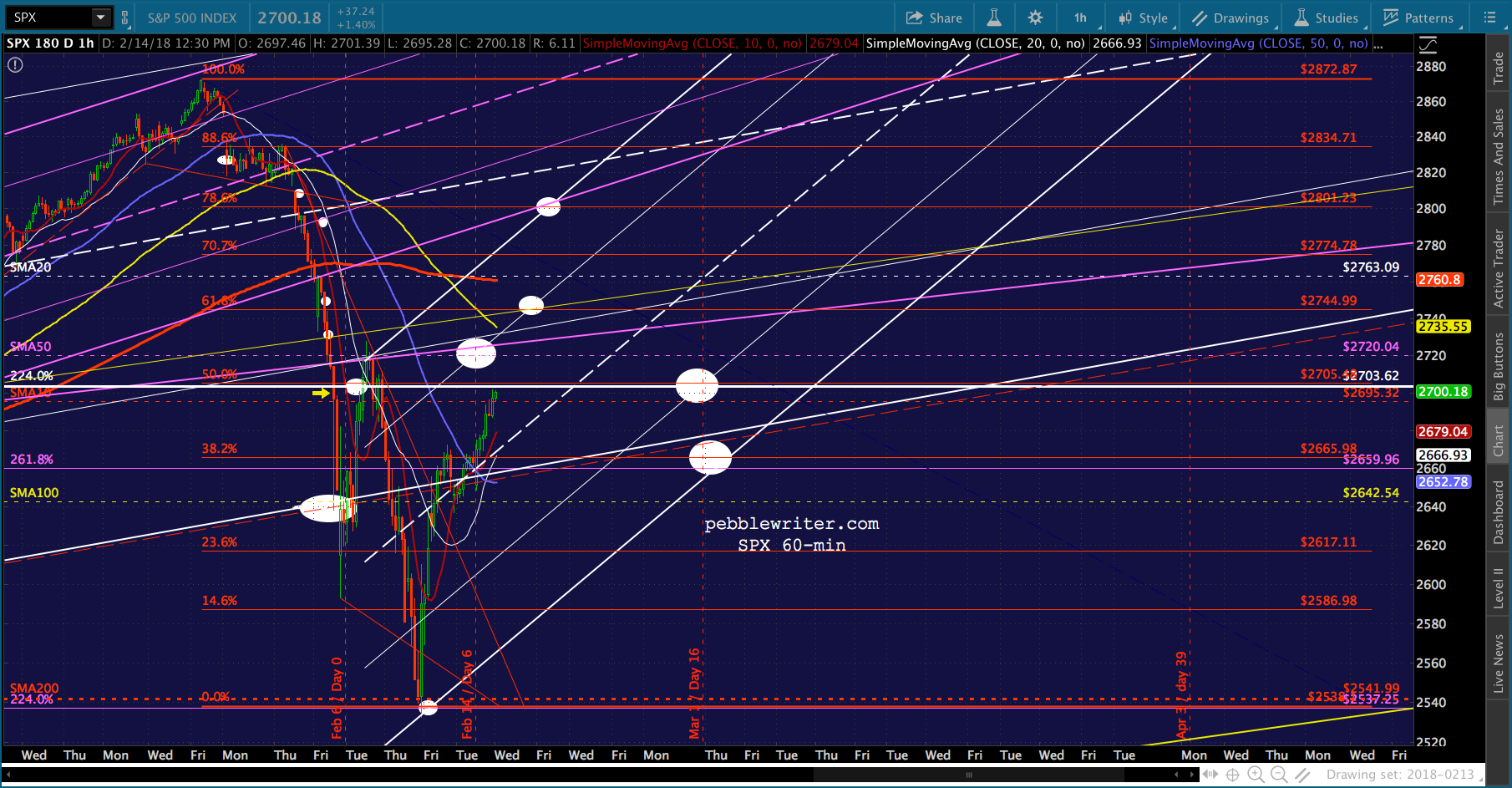The image size is (1512, 788).
Task: Open the list menu icon at top right
Action: [x=1489, y=18]
